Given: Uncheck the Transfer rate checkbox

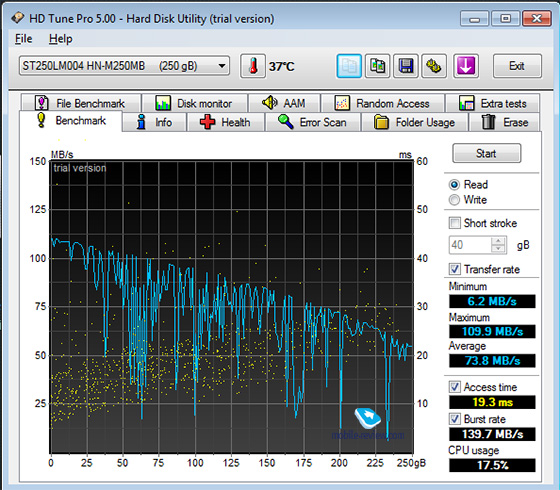Looking at the screenshot, I should tap(455, 269).
